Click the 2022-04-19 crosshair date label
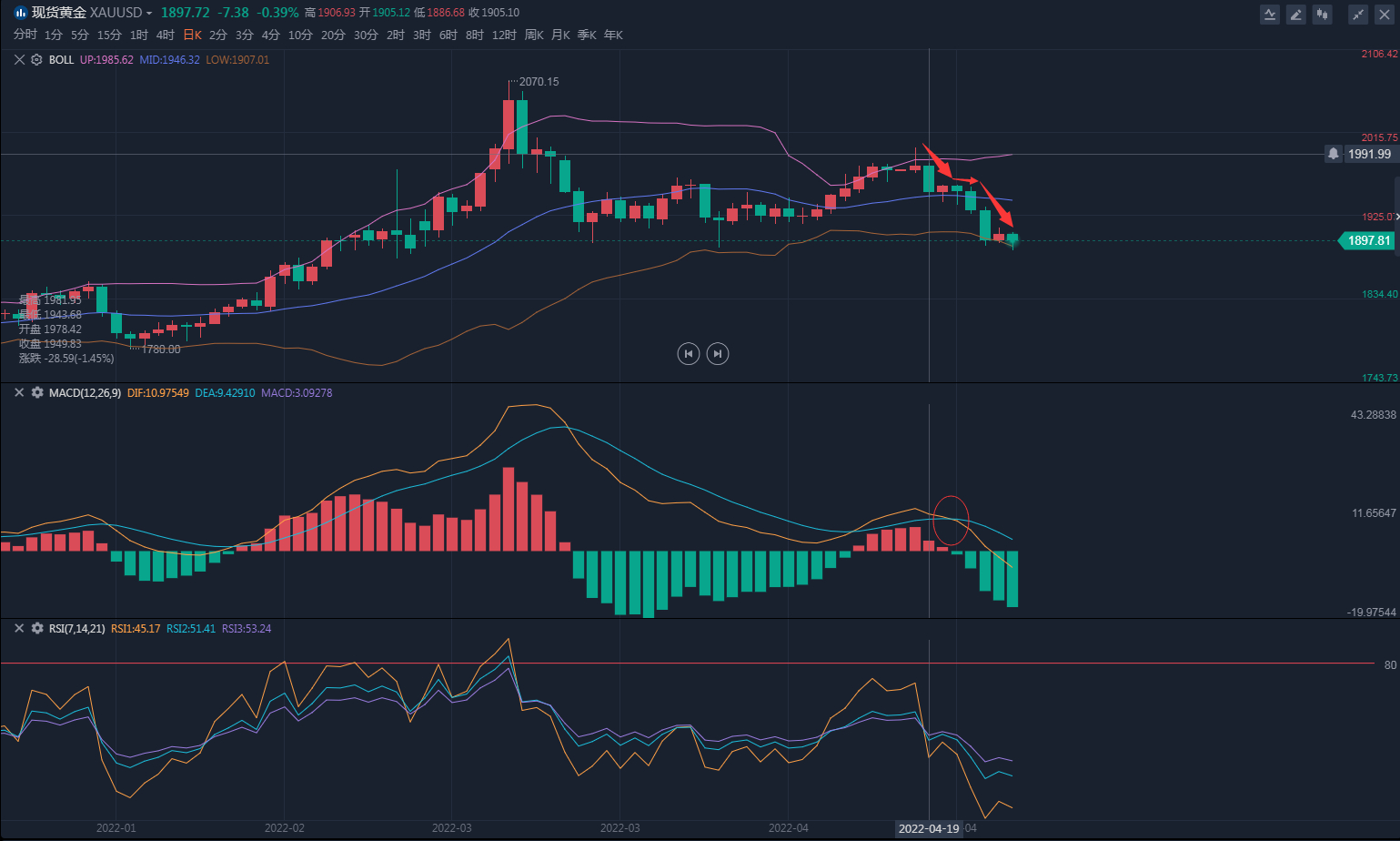This screenshot has width=1400, height=841. coord(928,828)
